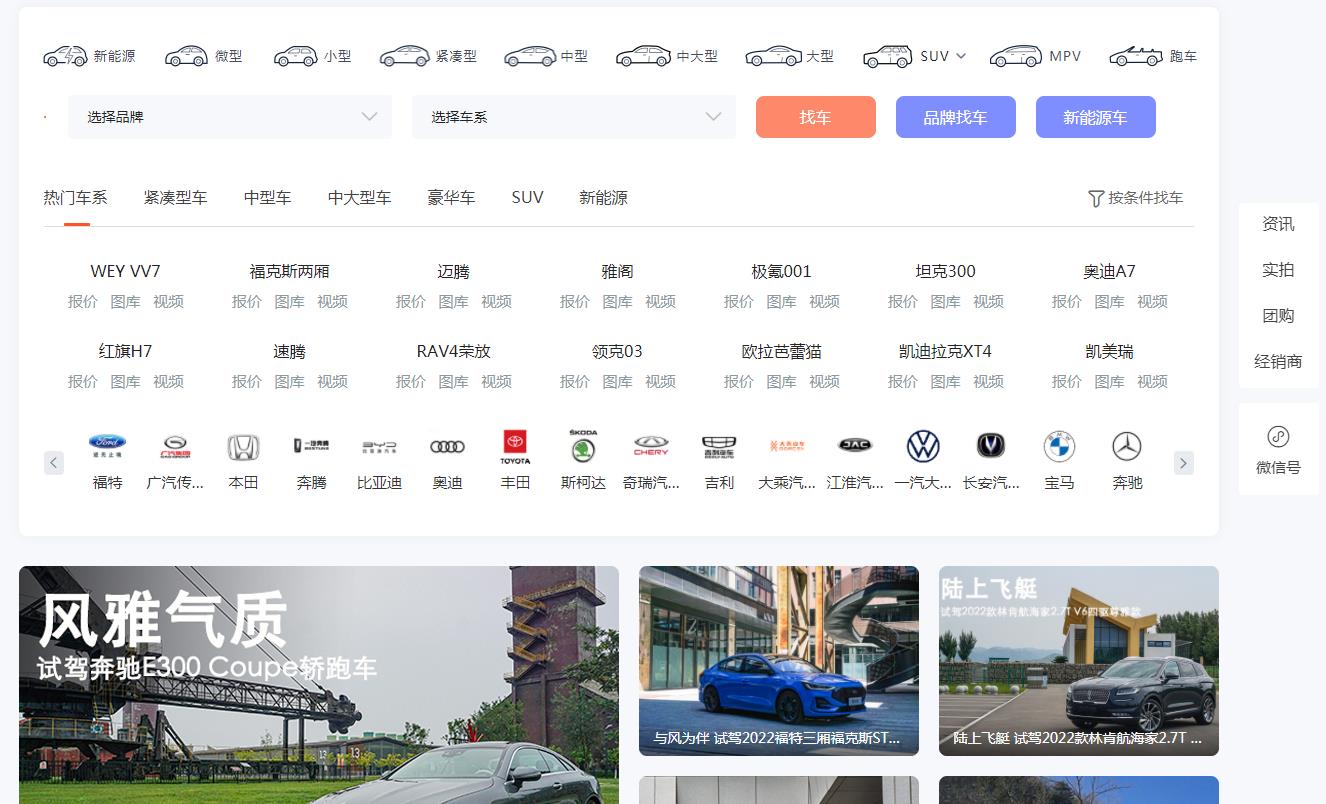The width and height of the screenshot is (1326, 804).
Task: Open the 奥迪 Audi rings logo
Action: tap(447, 446)
